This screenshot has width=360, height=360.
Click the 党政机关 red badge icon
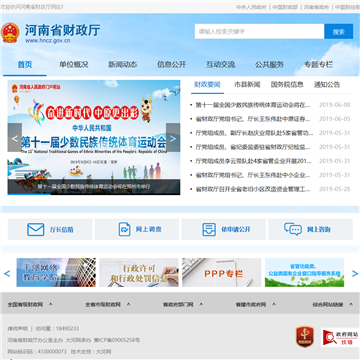(305, 337)
